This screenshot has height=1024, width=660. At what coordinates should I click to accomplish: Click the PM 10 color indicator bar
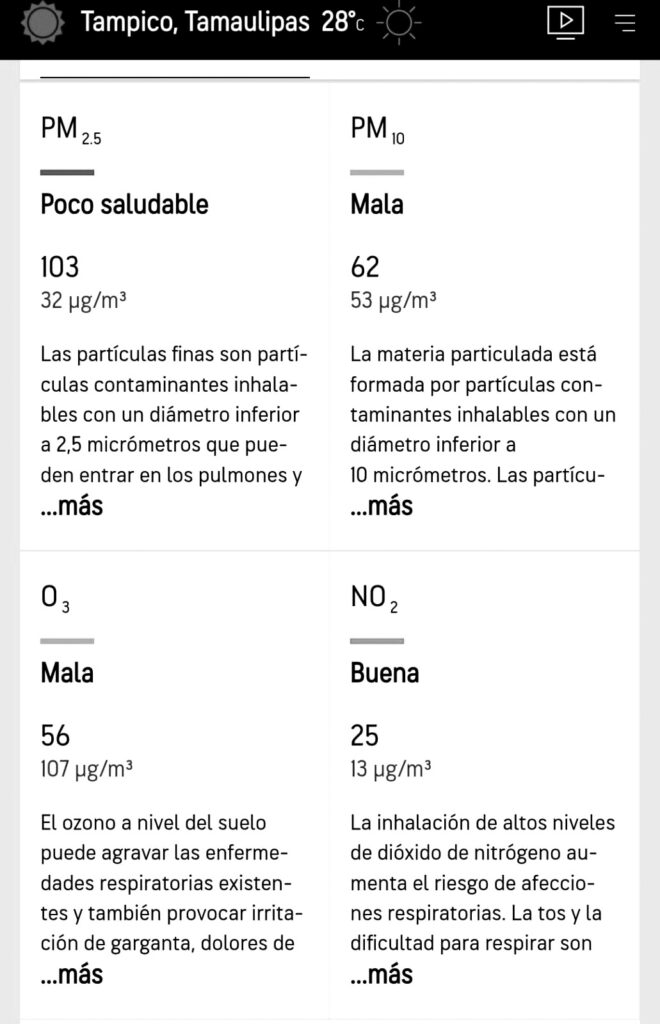click(x=377, y=172)
